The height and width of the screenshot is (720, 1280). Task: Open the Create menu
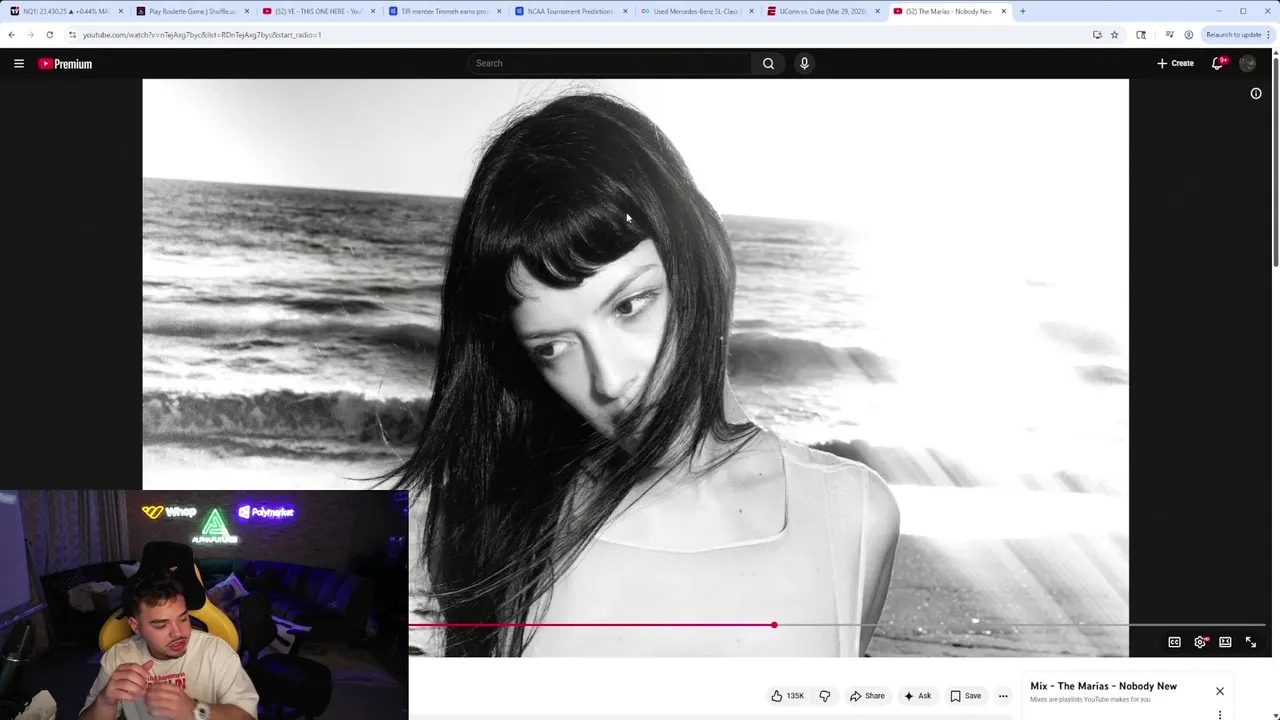click(x=1175, y=63)
